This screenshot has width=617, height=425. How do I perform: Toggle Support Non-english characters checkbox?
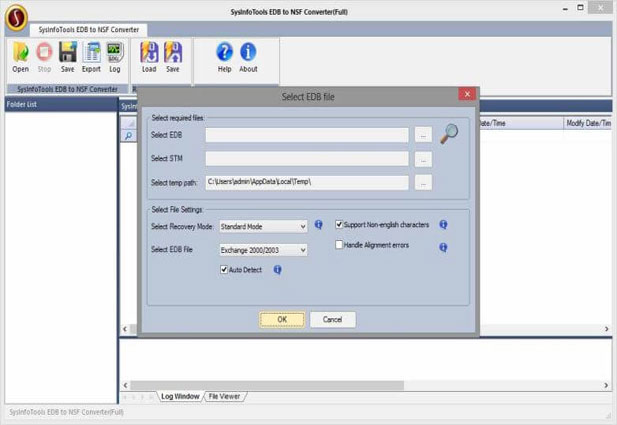pos(339,225)
